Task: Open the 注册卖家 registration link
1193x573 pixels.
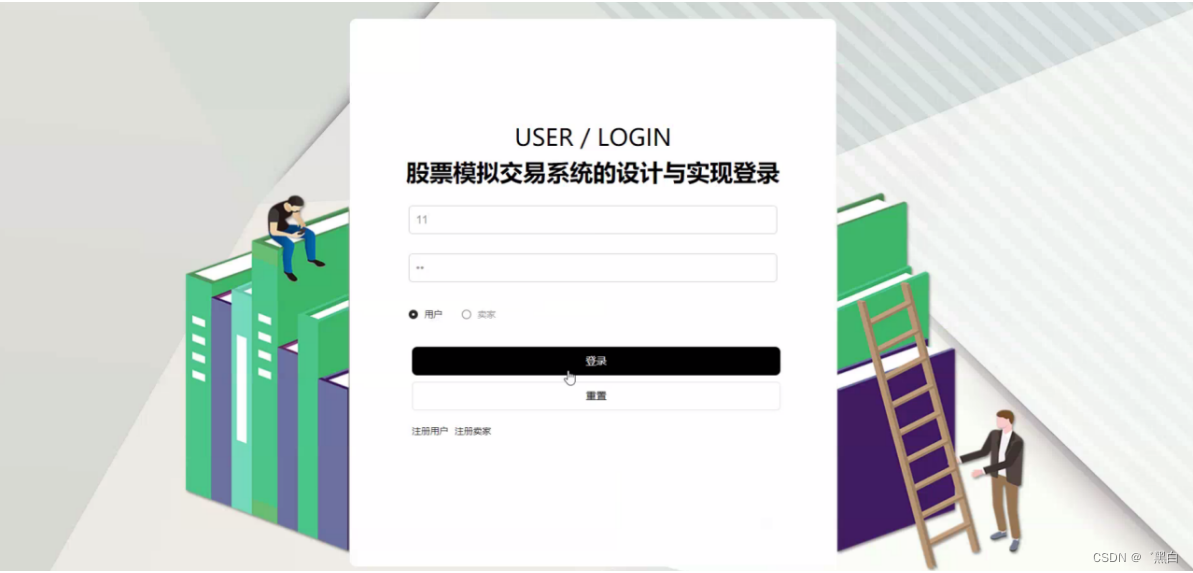Action: 472,431
